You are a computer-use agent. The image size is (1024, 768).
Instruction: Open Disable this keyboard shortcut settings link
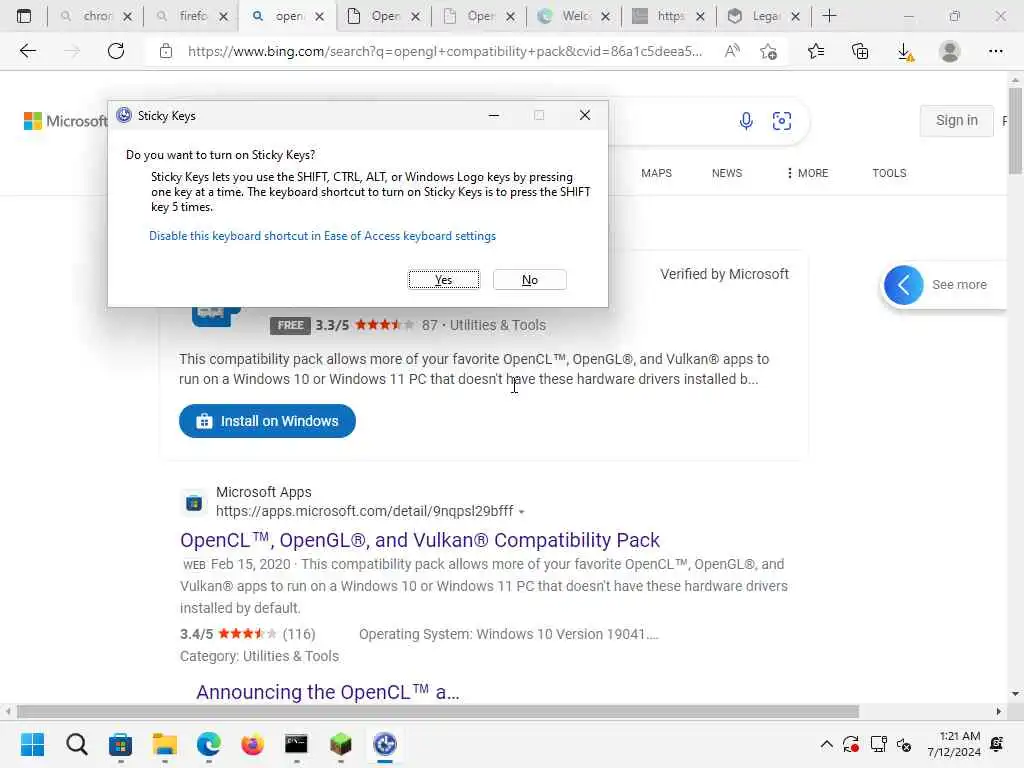(322, 236)
